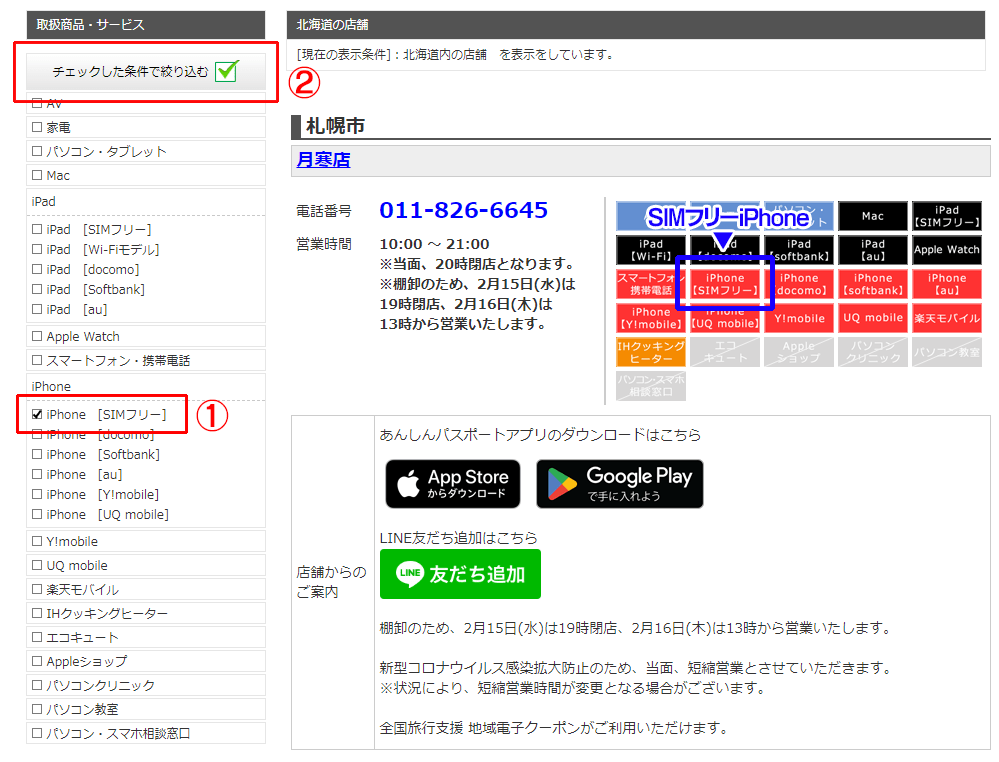Tick the UQ mobile sidebar checkbox
The width and height of the screenshot is (999, 762).
[x=37, y=566]
